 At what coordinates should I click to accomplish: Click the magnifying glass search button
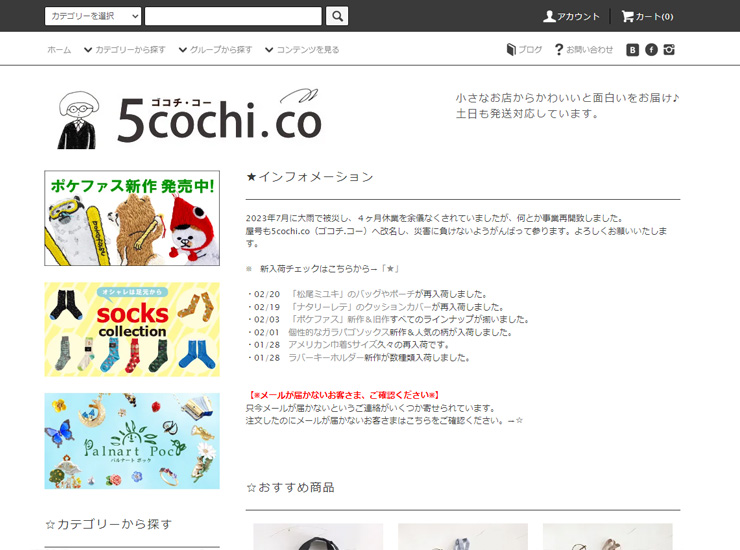337,16
